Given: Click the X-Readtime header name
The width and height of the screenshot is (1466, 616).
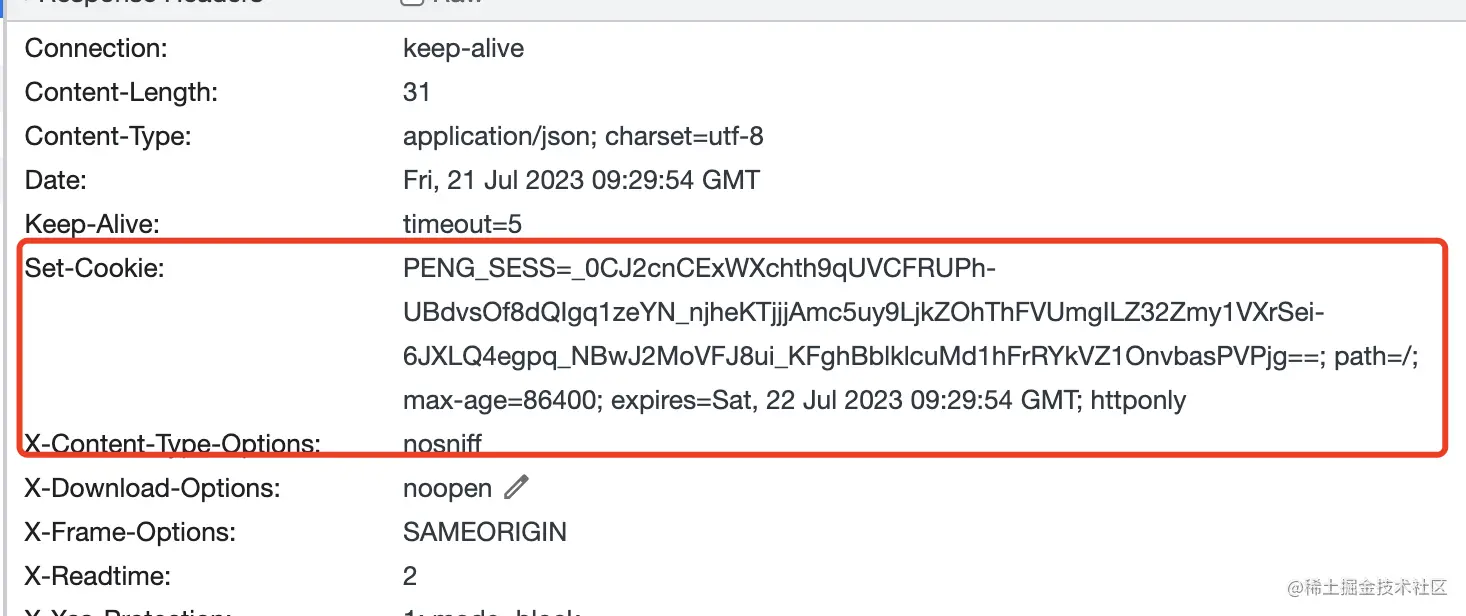Looking at the screenshot, I should (x=98, y=576).
